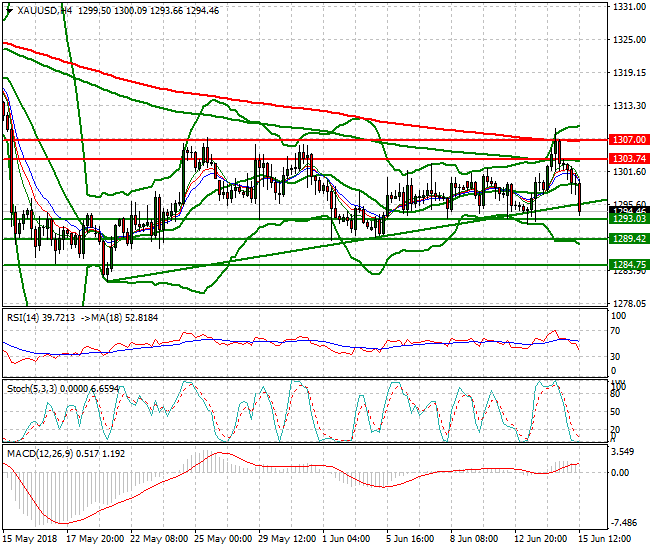This screenshot has width=650, height=550.
Task: Select the XAUUSD,H4 chart title text
Action: (45, 11)
